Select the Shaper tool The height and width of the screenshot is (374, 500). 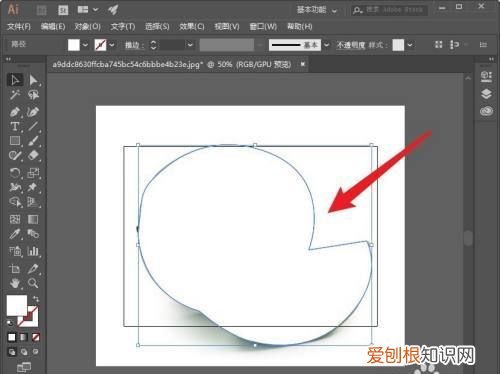tap(15, 156)
